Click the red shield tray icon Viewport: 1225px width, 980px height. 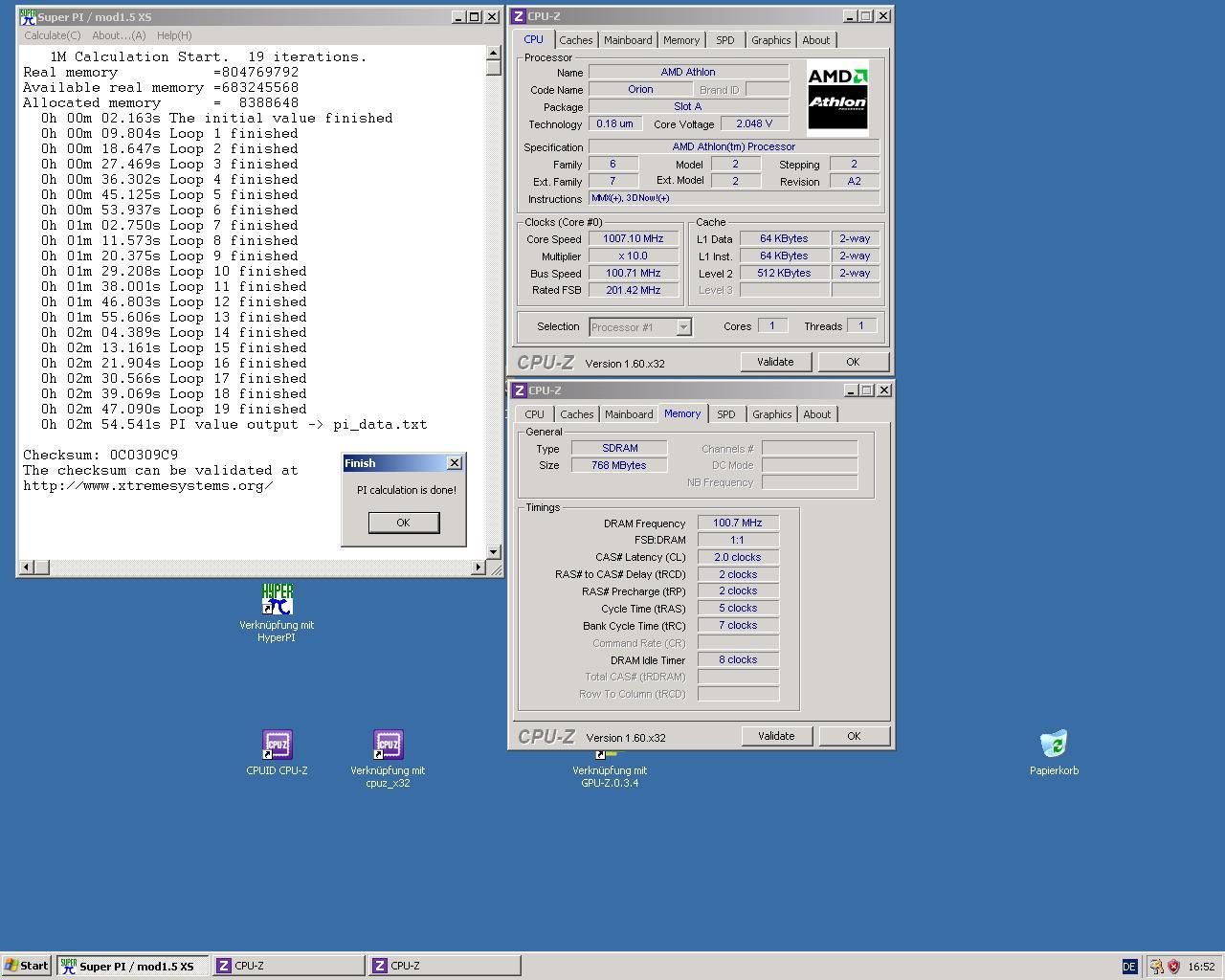[1173, 967]
